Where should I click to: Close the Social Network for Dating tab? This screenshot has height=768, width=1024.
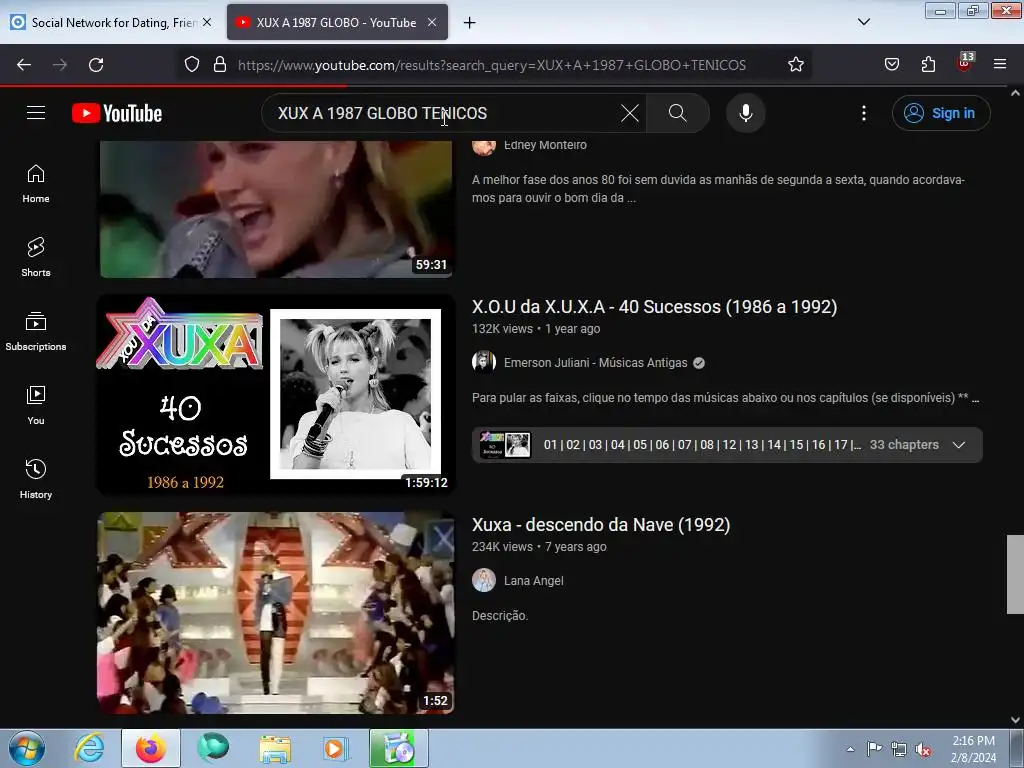207,22
